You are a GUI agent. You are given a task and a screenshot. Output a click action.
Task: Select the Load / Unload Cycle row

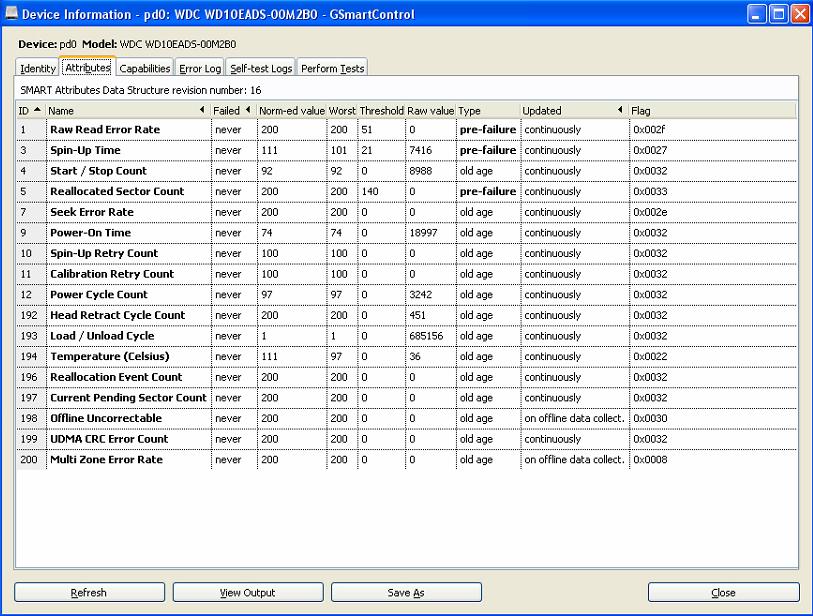point(406,336)
